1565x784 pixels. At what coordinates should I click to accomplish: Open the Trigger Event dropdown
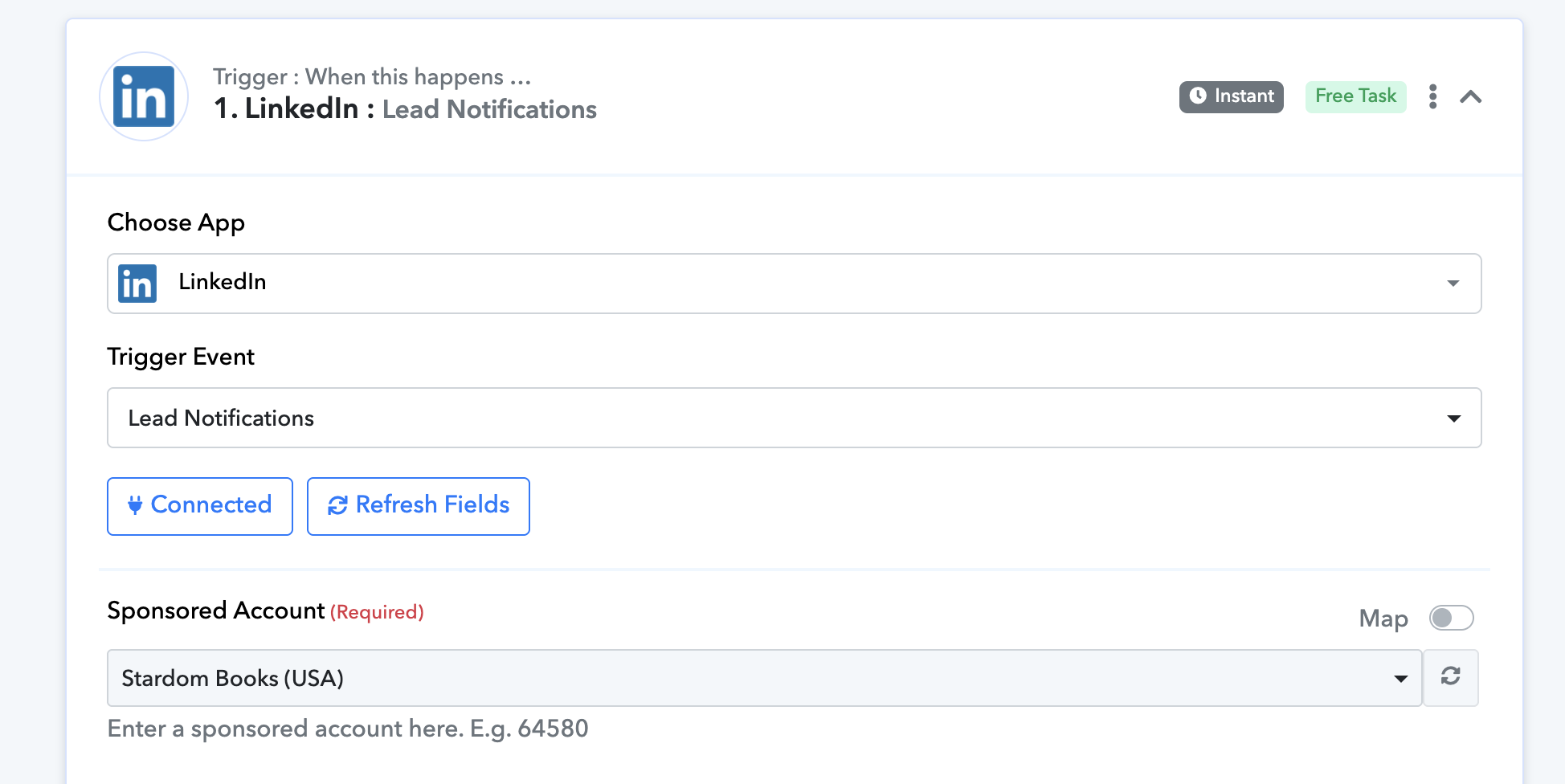pos(793,418)
